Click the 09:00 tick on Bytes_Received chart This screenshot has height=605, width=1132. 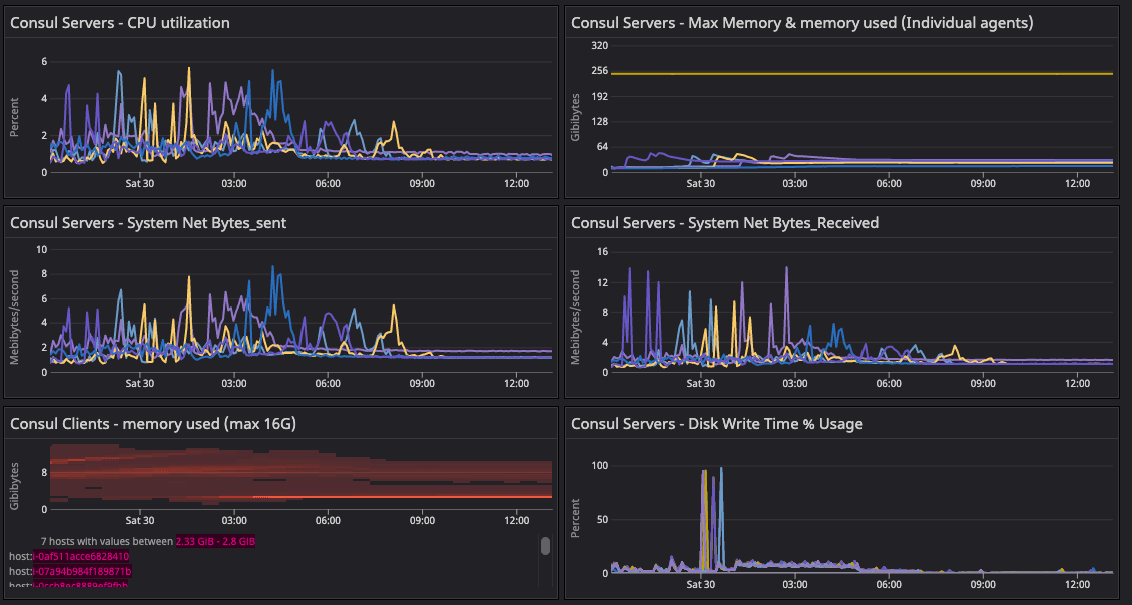[x=983, y=383]
